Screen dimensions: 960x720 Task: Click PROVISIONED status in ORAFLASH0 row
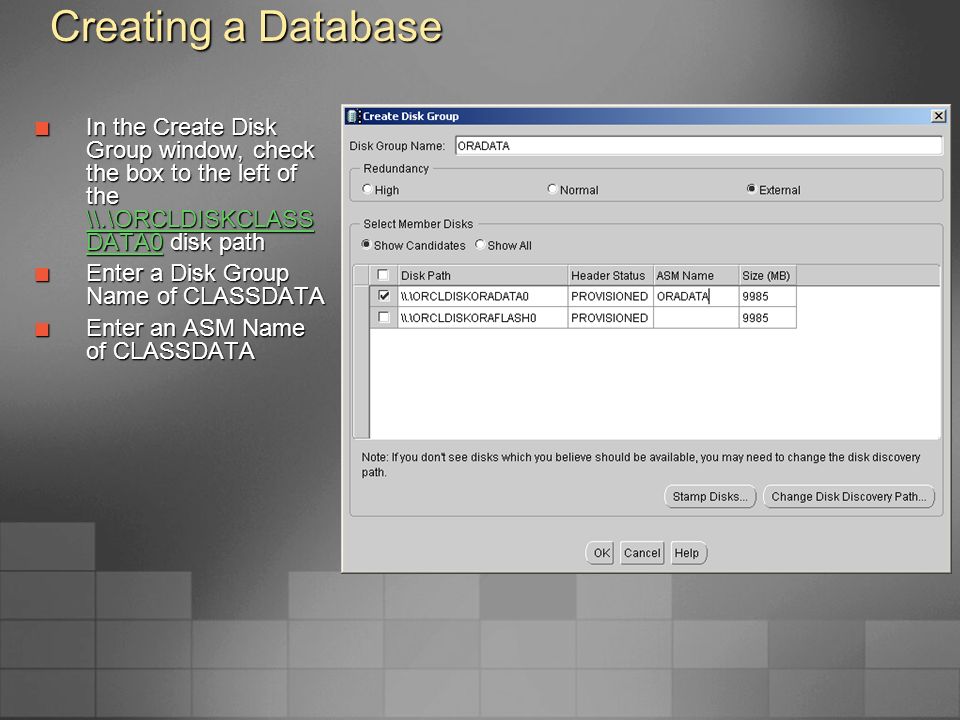coord(610,318)
